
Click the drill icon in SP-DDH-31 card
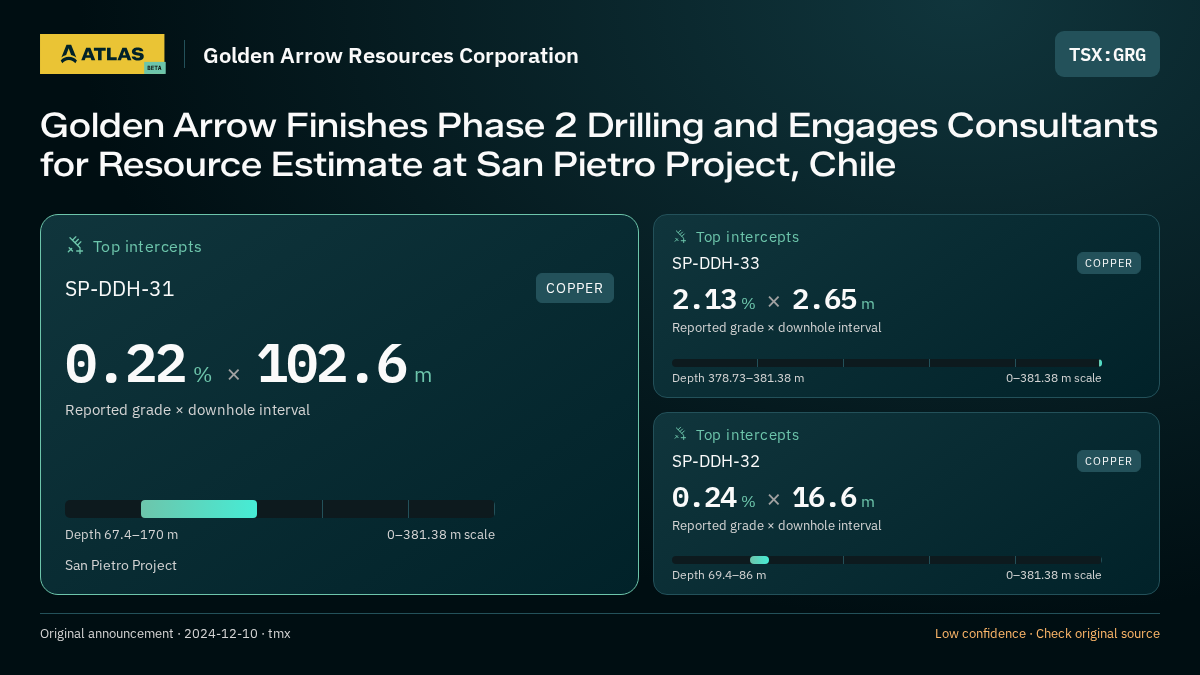75,245
